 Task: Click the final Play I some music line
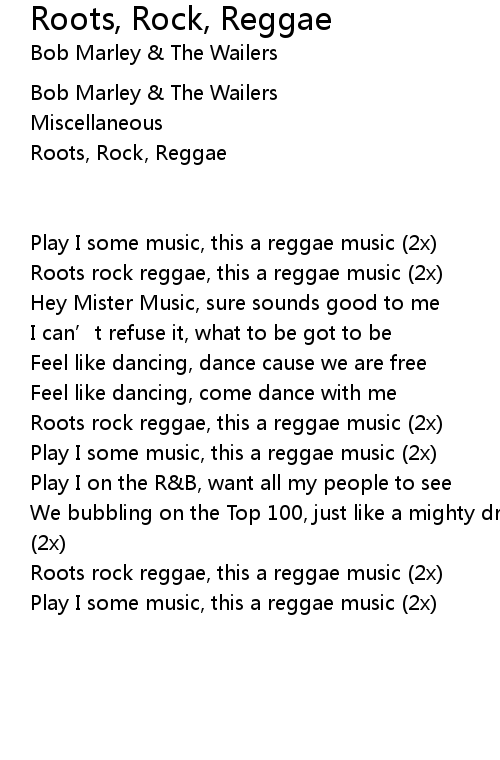point(234,603)
